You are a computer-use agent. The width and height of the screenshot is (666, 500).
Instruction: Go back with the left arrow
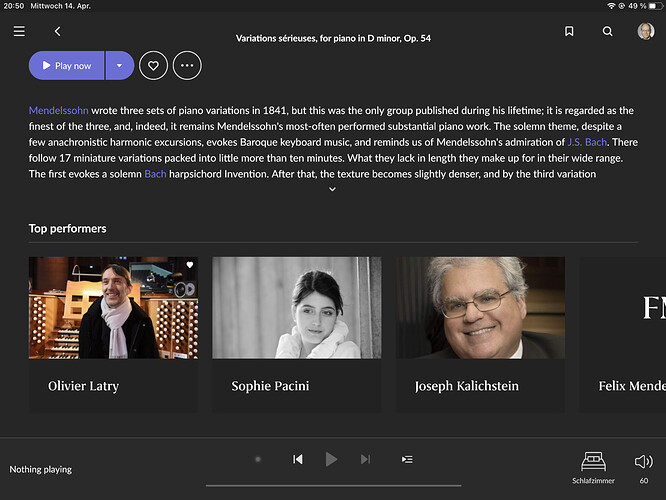tap(57, 31)
